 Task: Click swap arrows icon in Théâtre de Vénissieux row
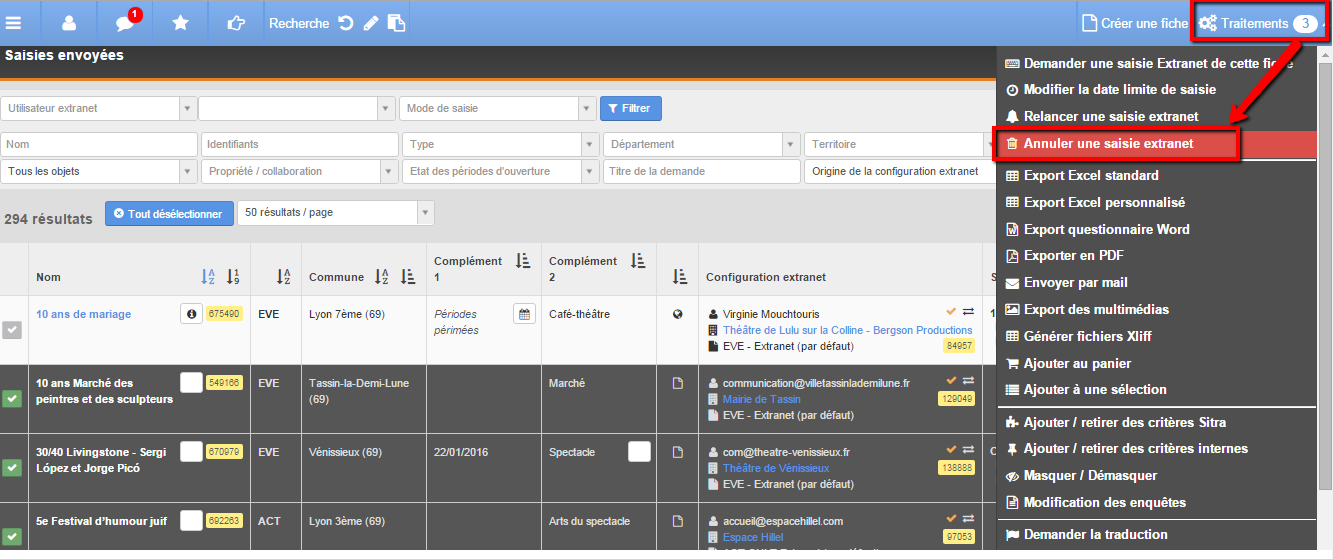pos(968,450)
